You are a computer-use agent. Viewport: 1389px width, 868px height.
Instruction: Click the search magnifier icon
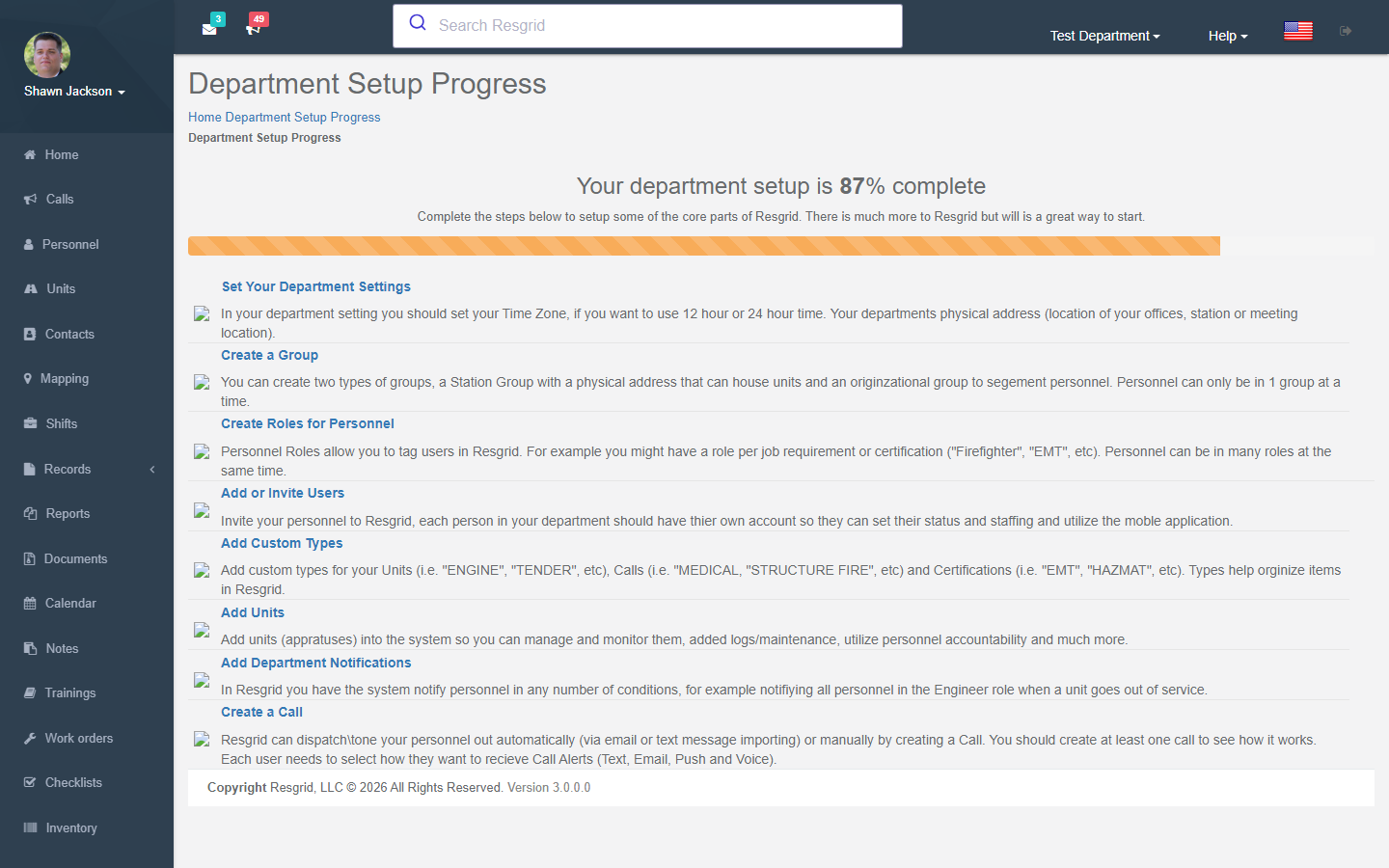click(418, 23)
